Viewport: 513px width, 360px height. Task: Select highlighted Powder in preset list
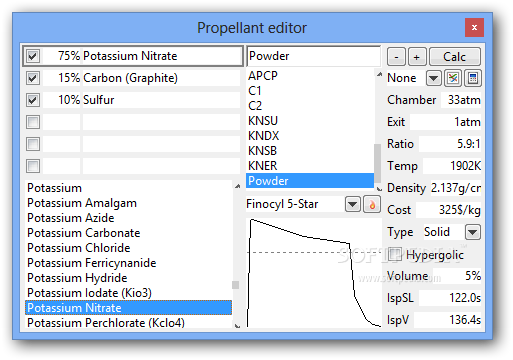point(310,181)
